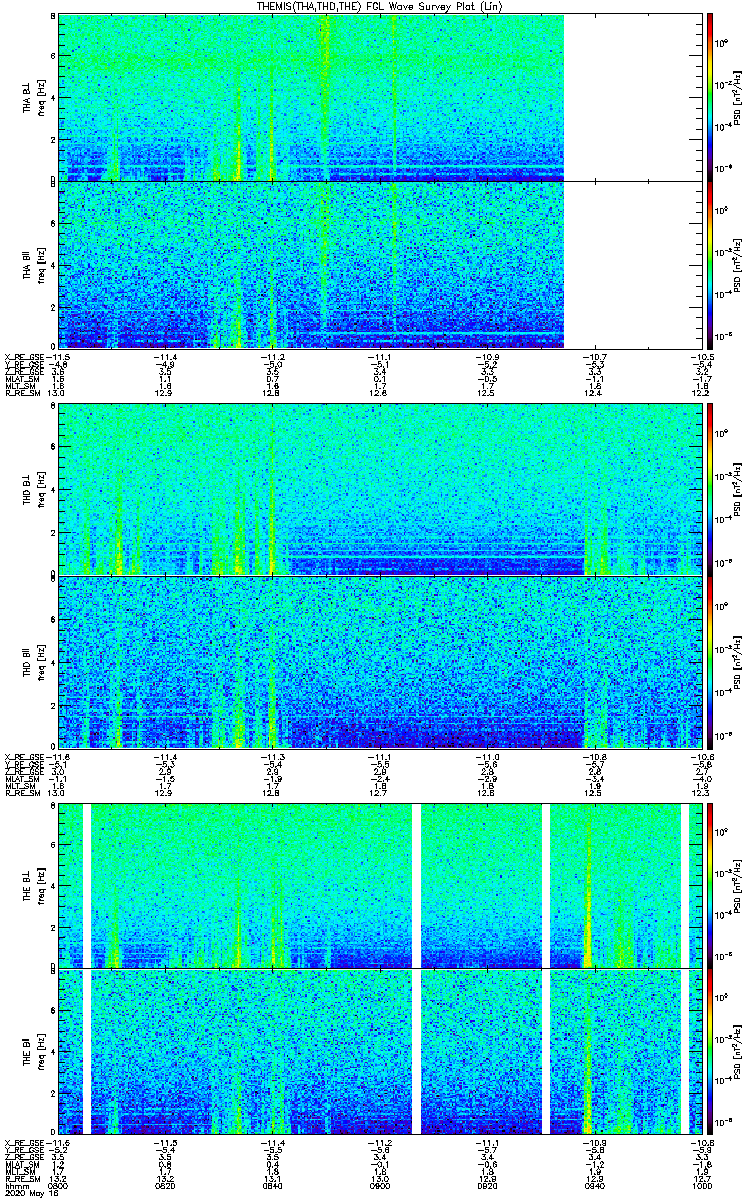Click the hhmm time axis label
Image resolution: width=750 pixels, height=1200 pixels.
(15, 1185)
